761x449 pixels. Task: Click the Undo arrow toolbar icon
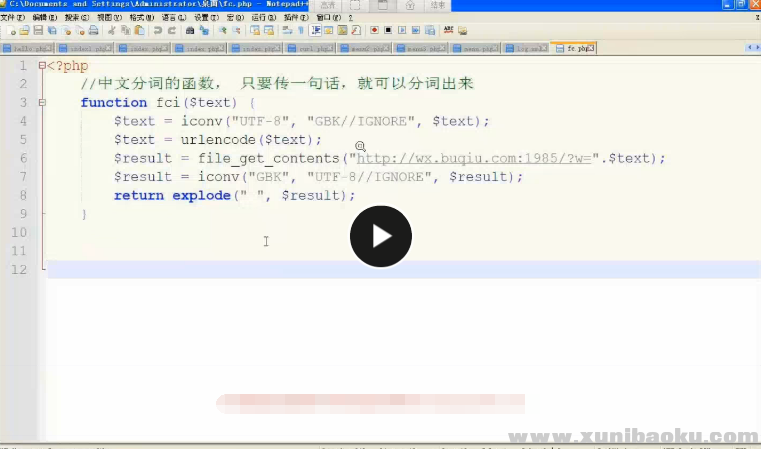(157, 31)
